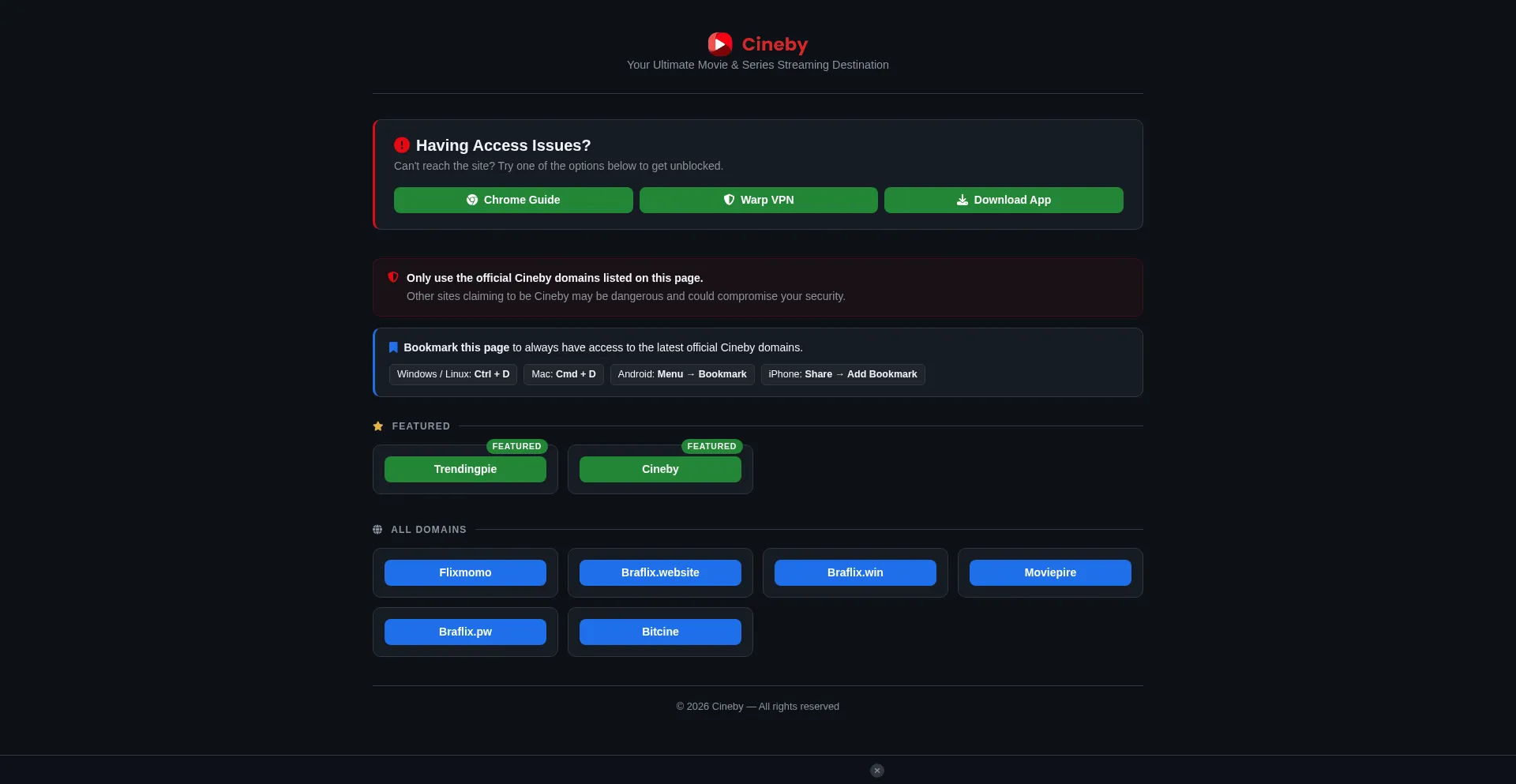Screen dimensions: 1516x784
Task: Click 'Other sites claiming to be Cineby' warning text
Action: pos(626,296)
